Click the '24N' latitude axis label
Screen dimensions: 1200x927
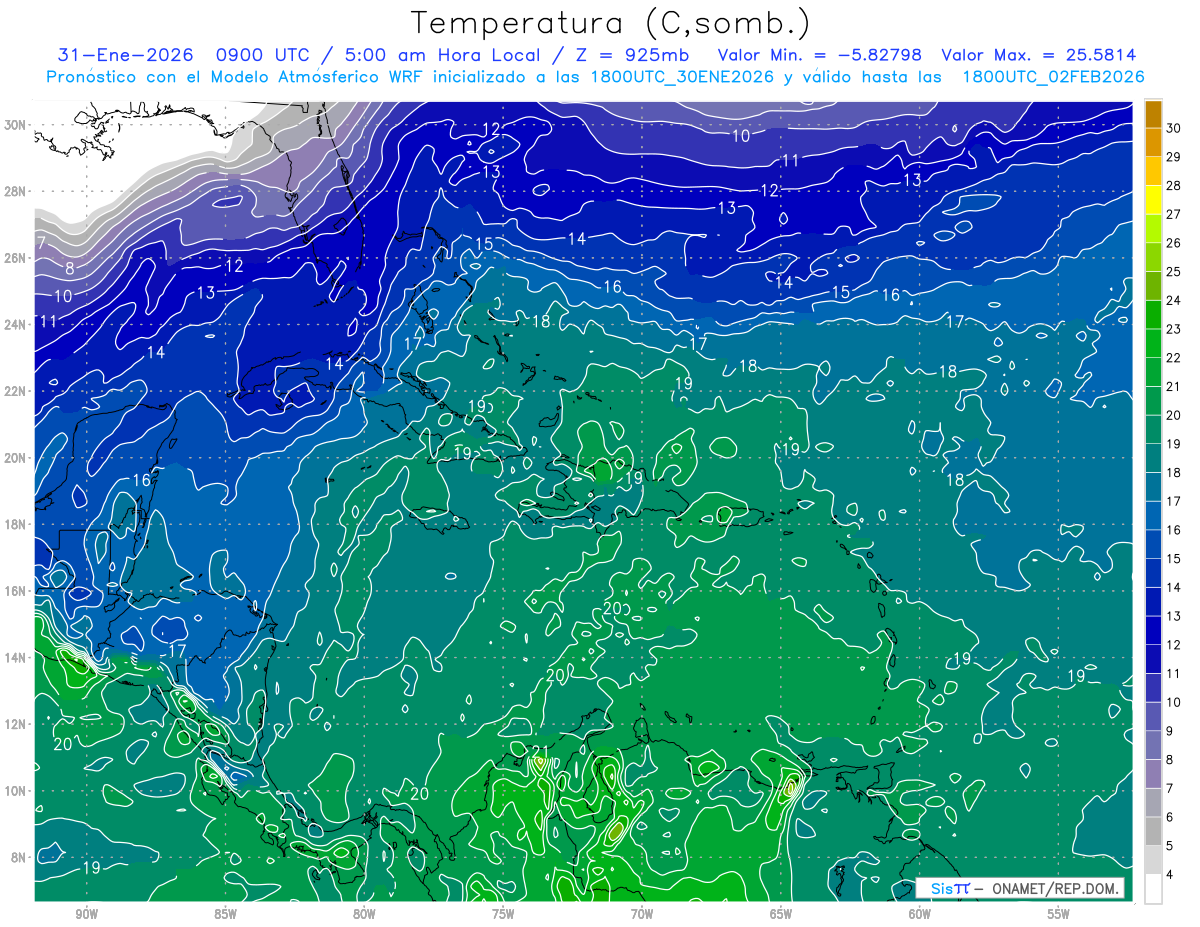(15, 324)
